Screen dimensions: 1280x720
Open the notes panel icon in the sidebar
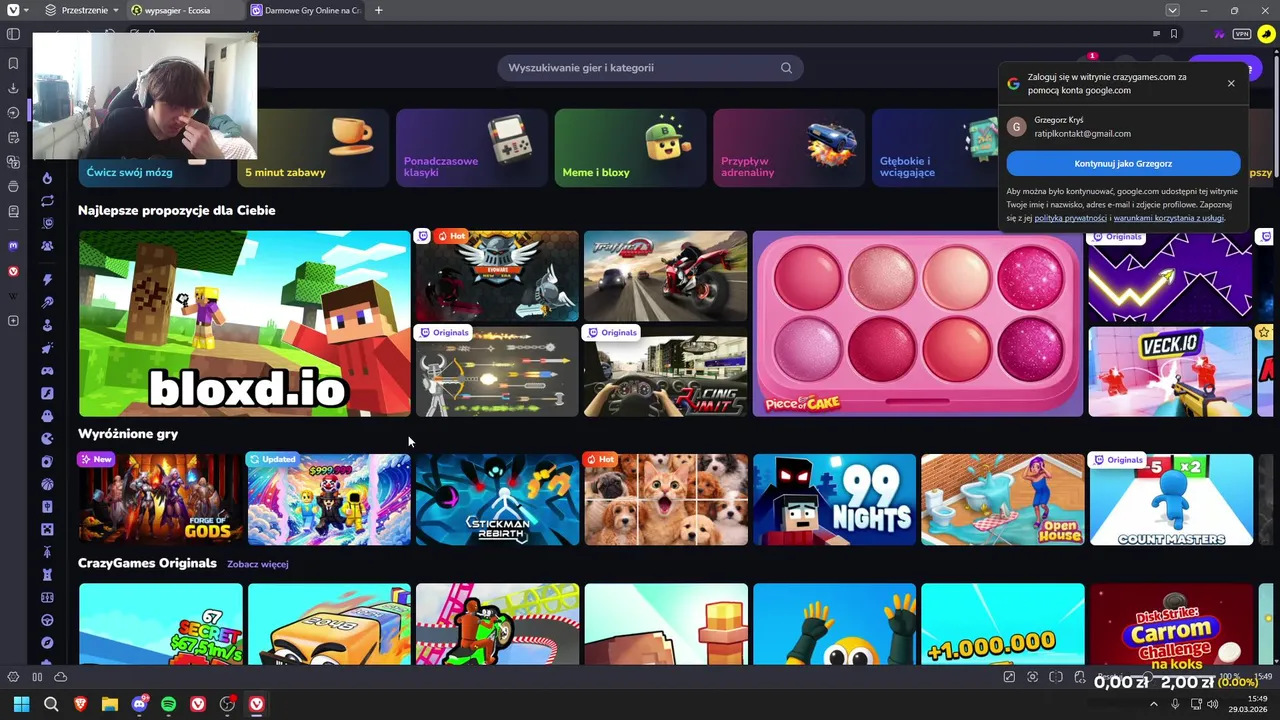pos(13,137)
